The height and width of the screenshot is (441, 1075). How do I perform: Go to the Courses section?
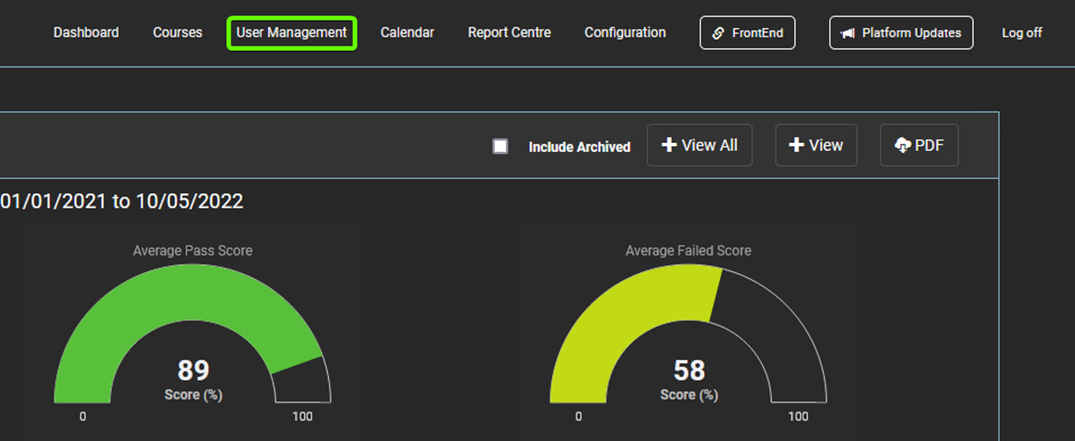tap(178, 33)
